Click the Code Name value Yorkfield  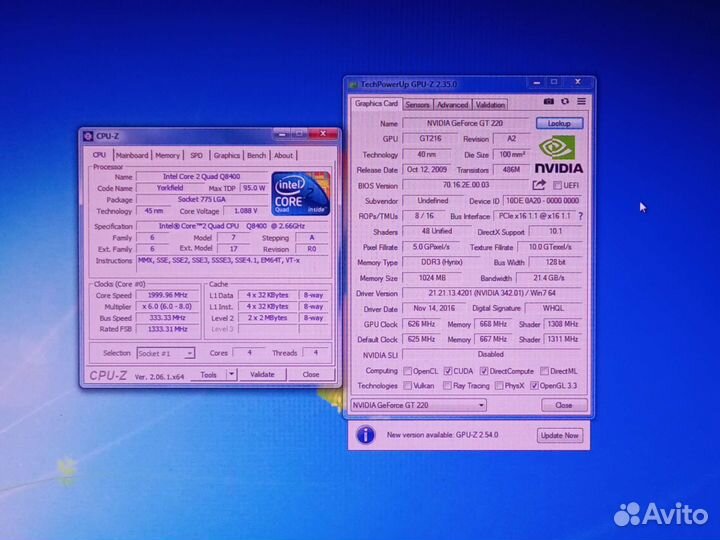170,188
